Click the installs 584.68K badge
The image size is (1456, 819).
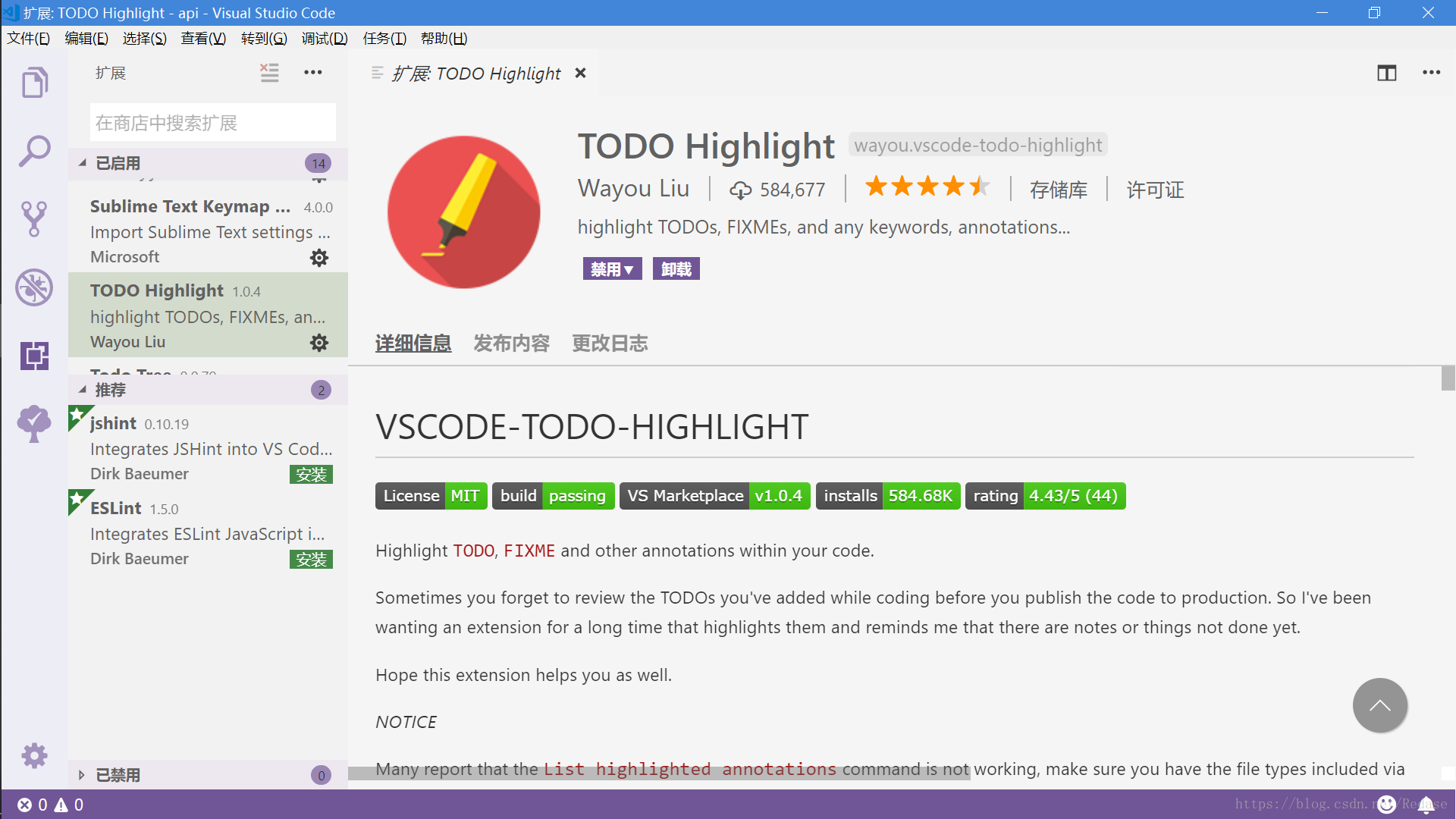[x=888, y=496]
